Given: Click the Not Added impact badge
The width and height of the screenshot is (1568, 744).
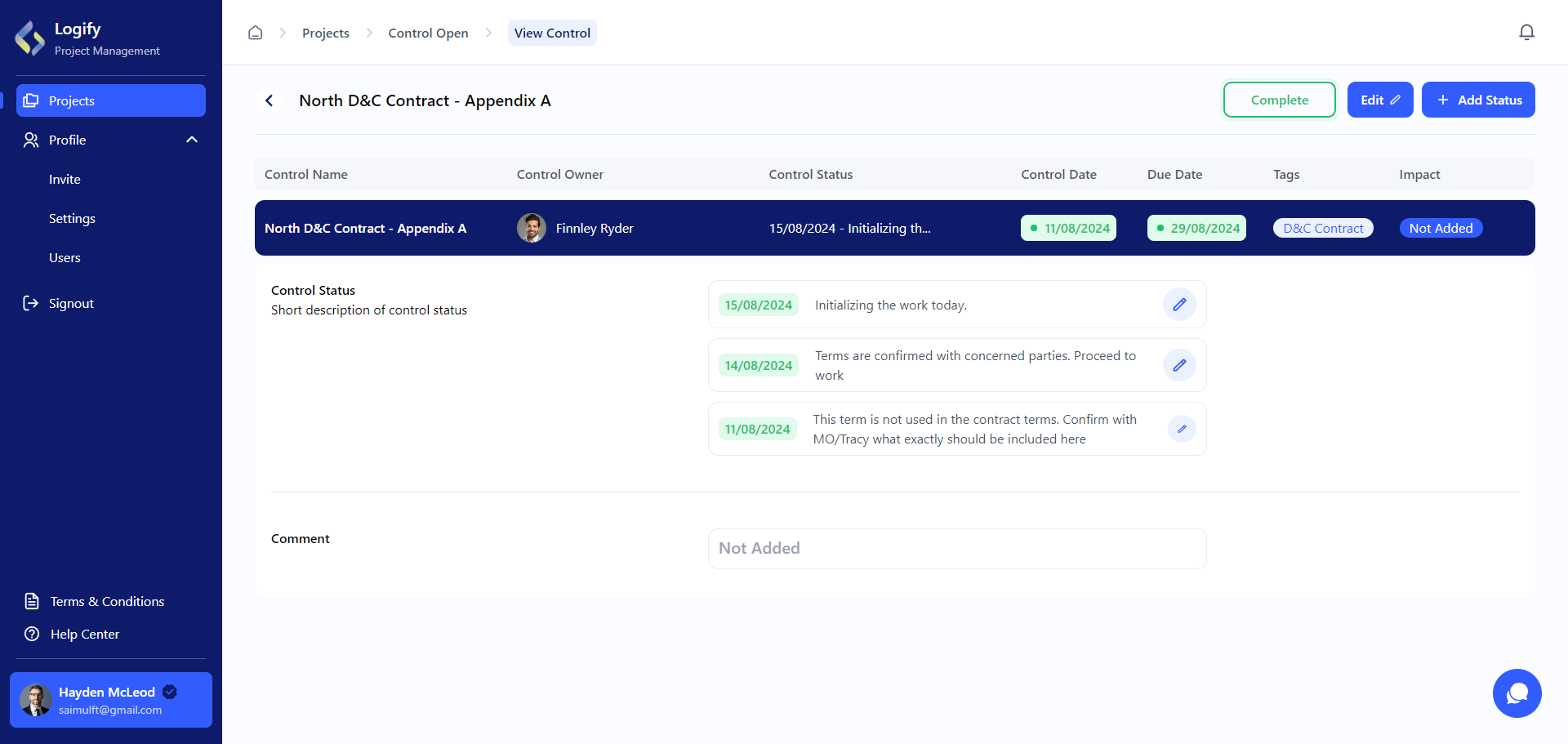Looking at the screenshot, I should (1441, 228).
